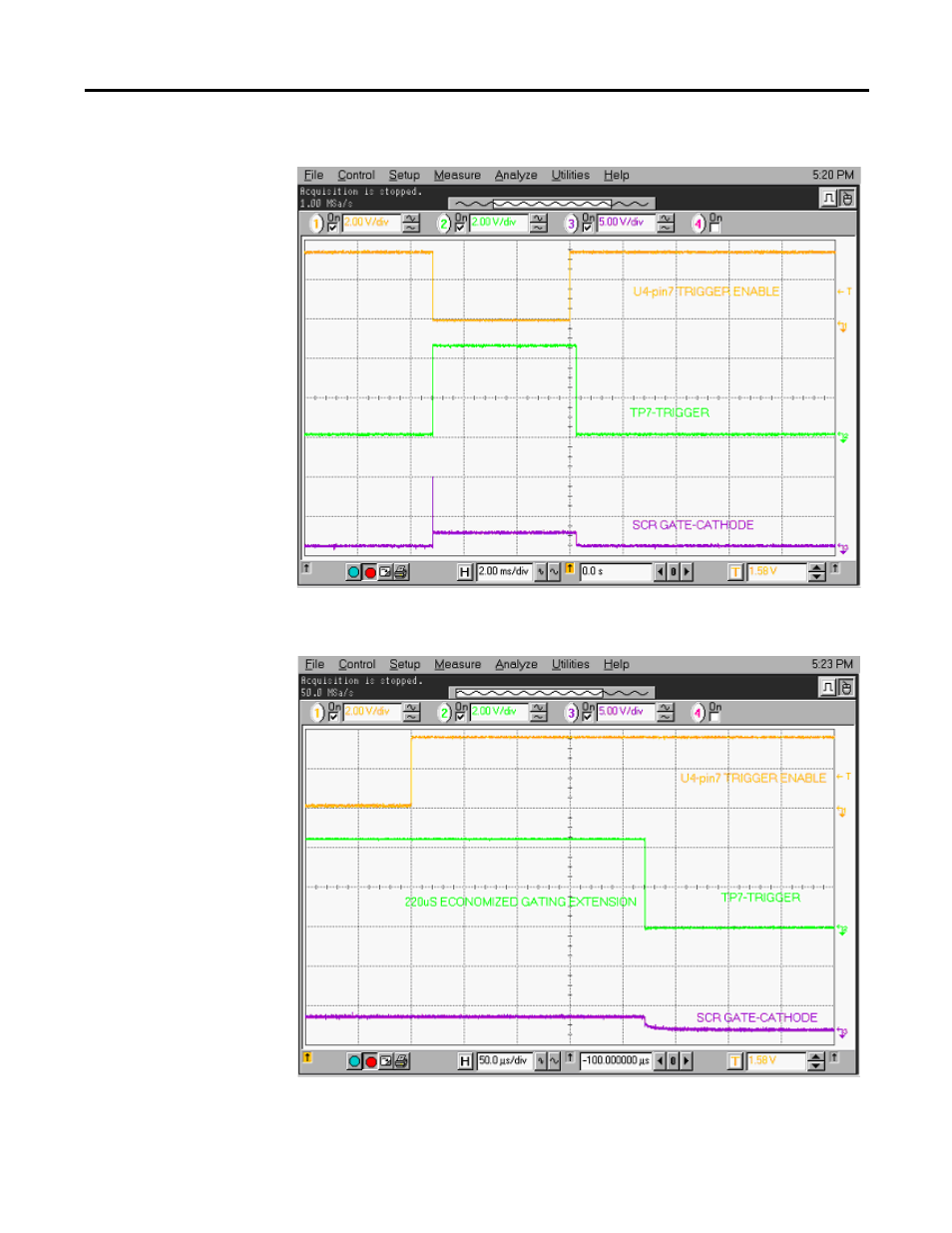Toggle channel 3 On checkbox in the bottom scope
This screenshot has height=1233, width=952.
(x=588, y=717)
